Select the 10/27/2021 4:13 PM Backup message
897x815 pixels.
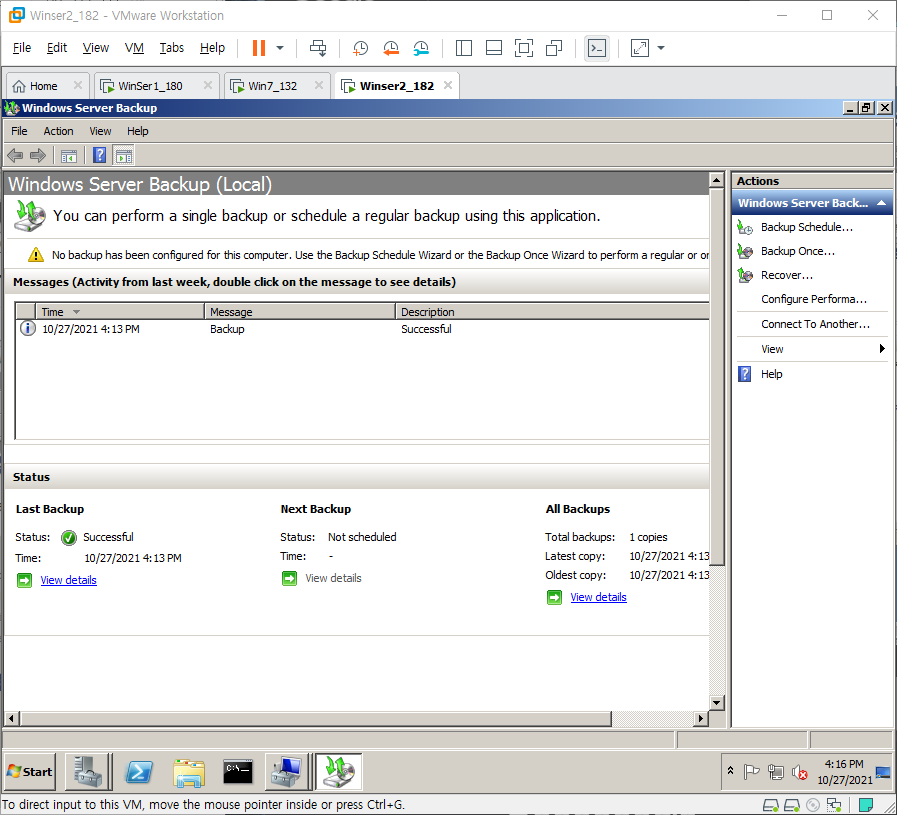point(363,329)
